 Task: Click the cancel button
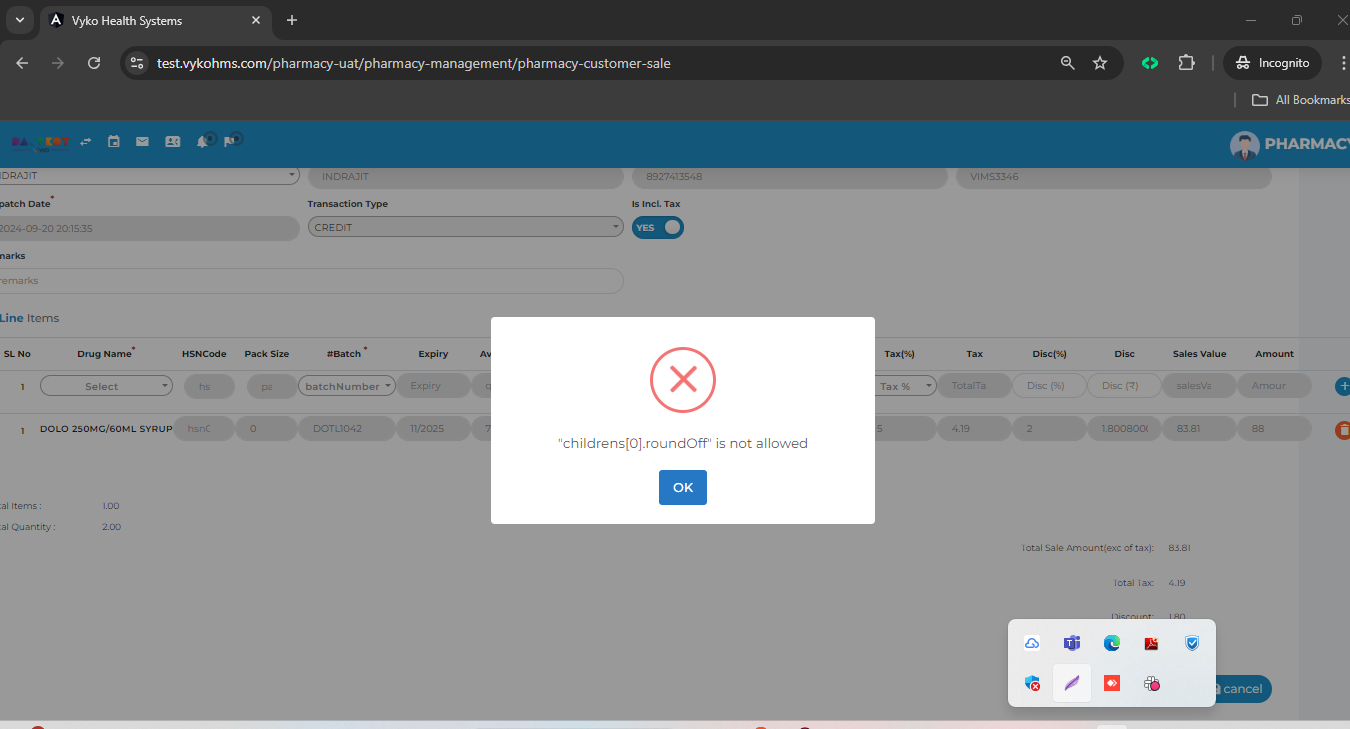click(x=1240, y=689)
